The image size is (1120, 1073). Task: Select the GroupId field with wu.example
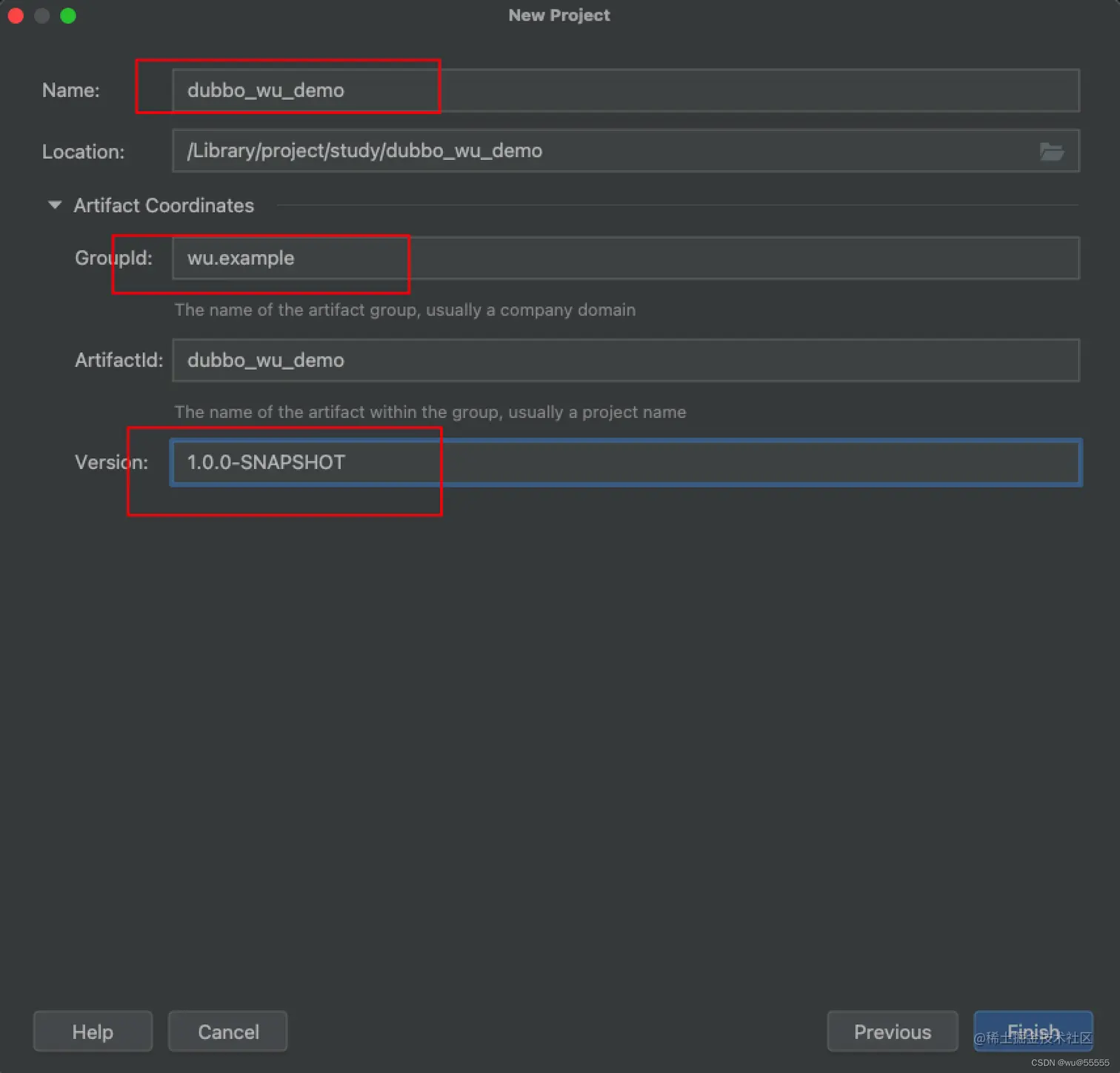pos(625,258)
